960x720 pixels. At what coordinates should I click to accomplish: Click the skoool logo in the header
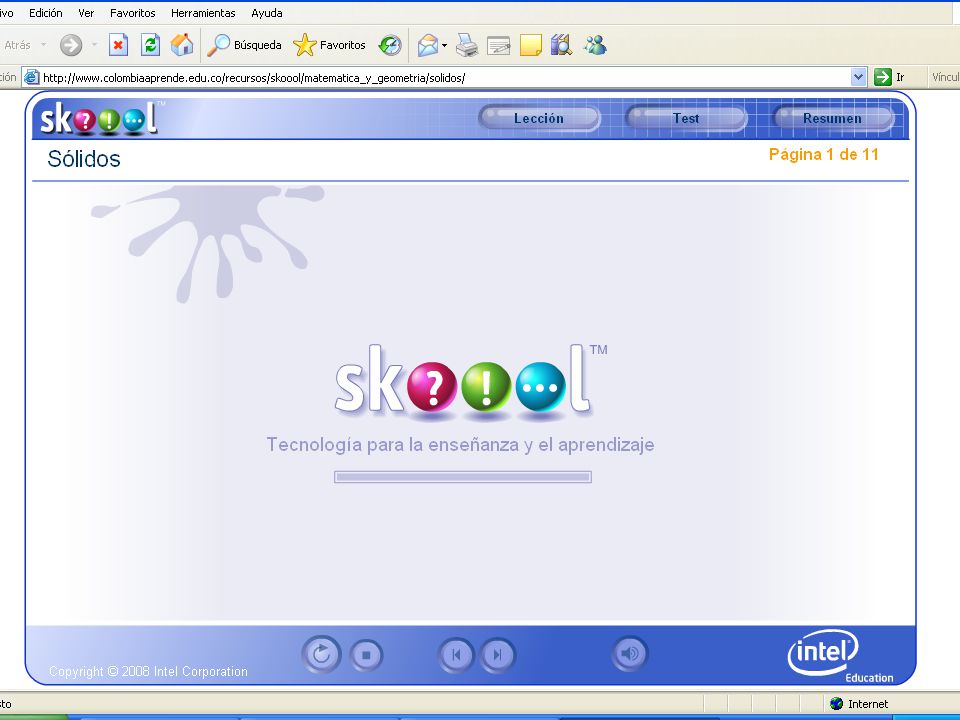coord(101,118)
